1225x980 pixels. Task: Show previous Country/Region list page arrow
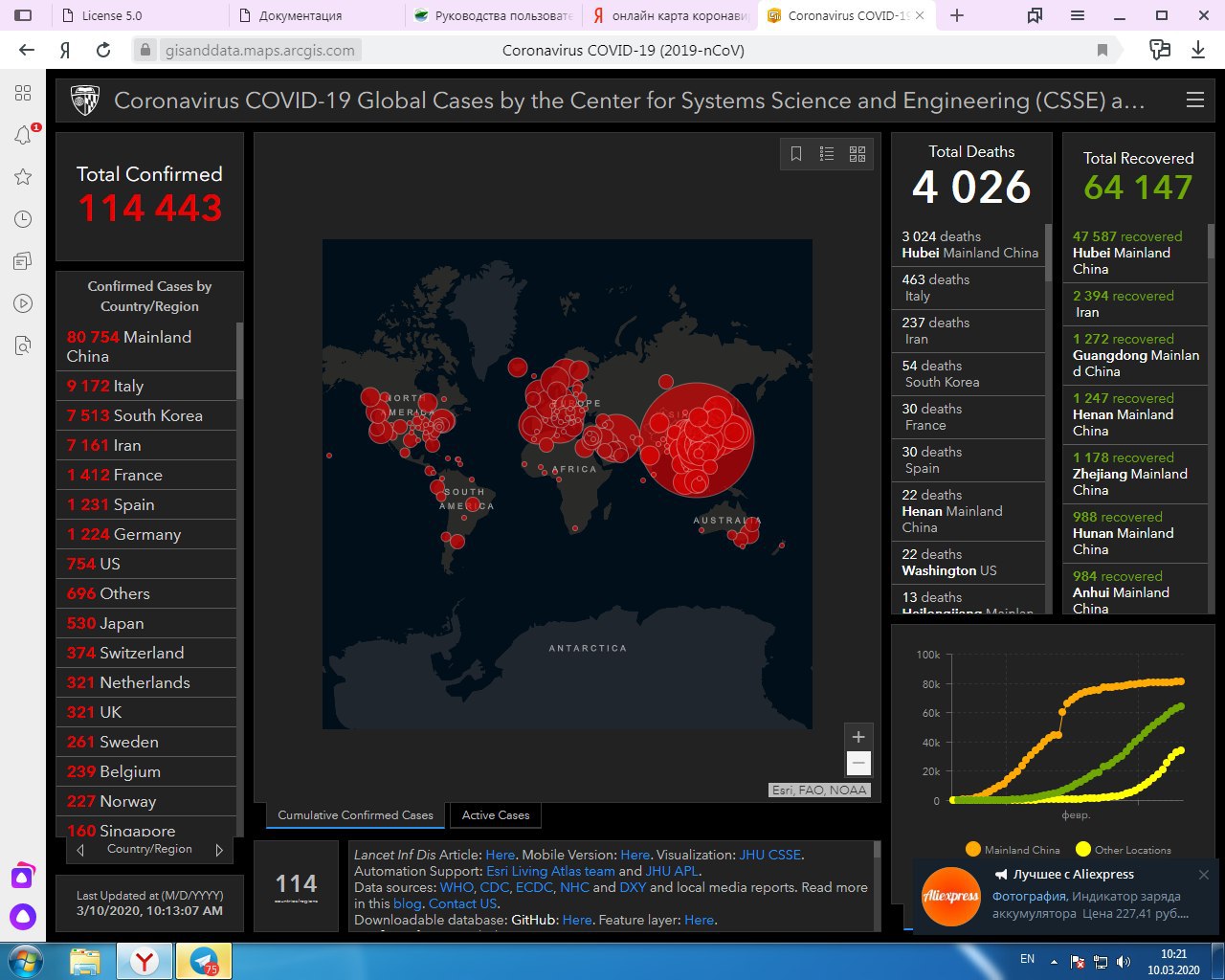80,850
